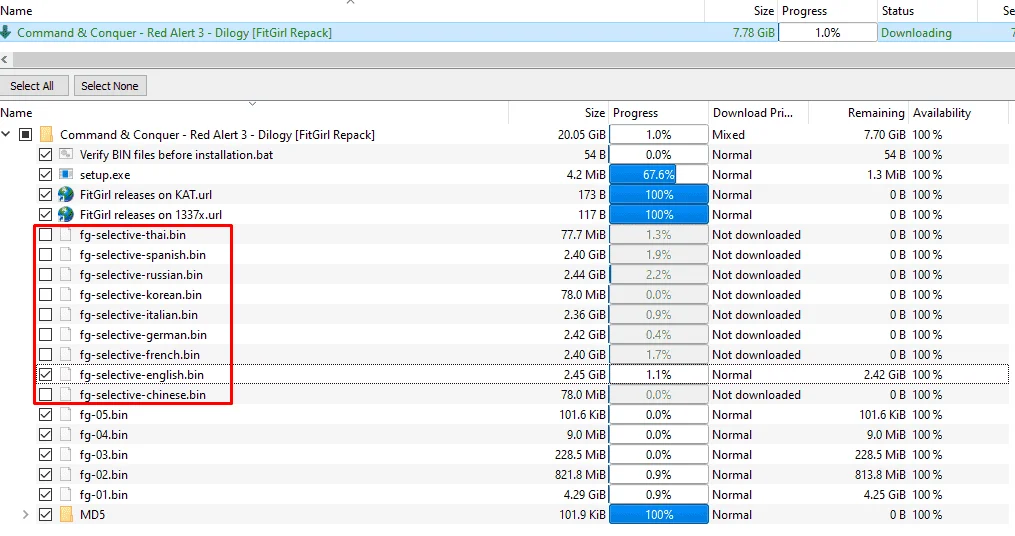Click the torrent's 1.0% progress bar at top
This screenshot has height=536, width=1015.
tap(827, 32)
